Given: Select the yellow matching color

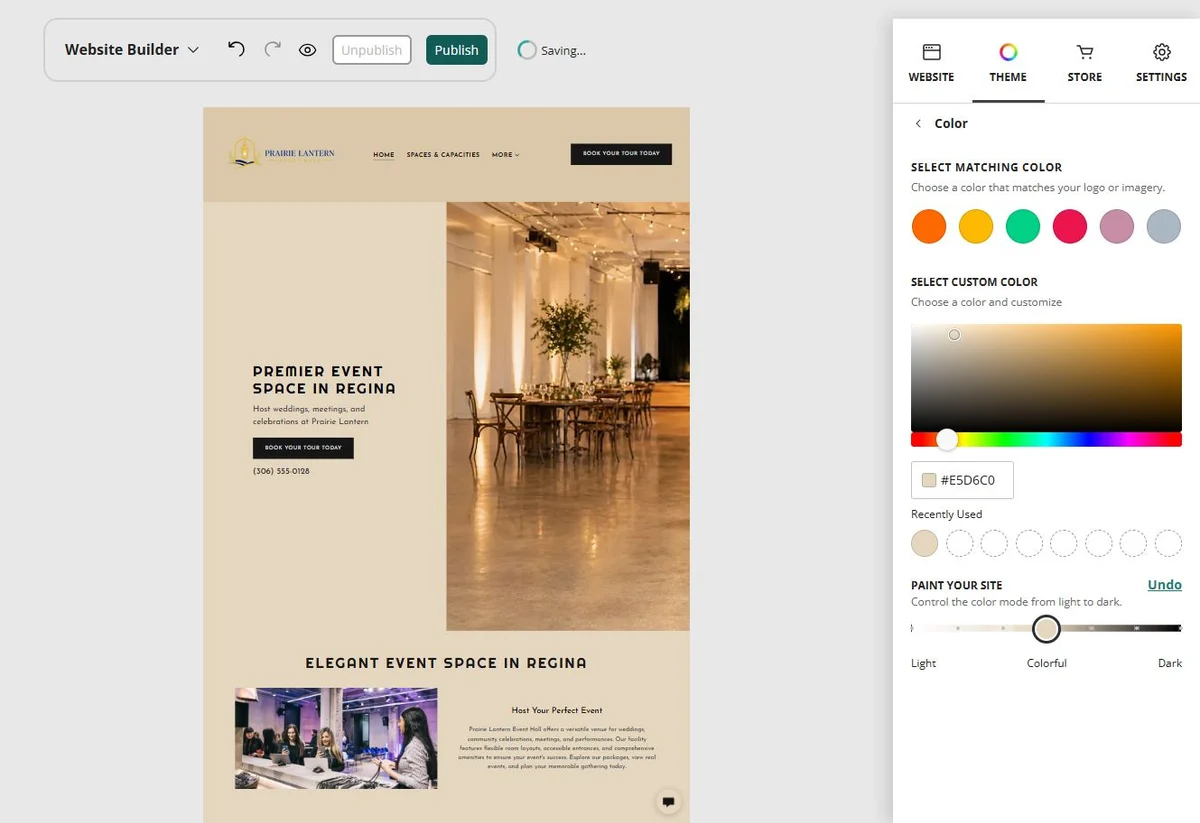Looking at the screenshot, I should tap(976, 226).
